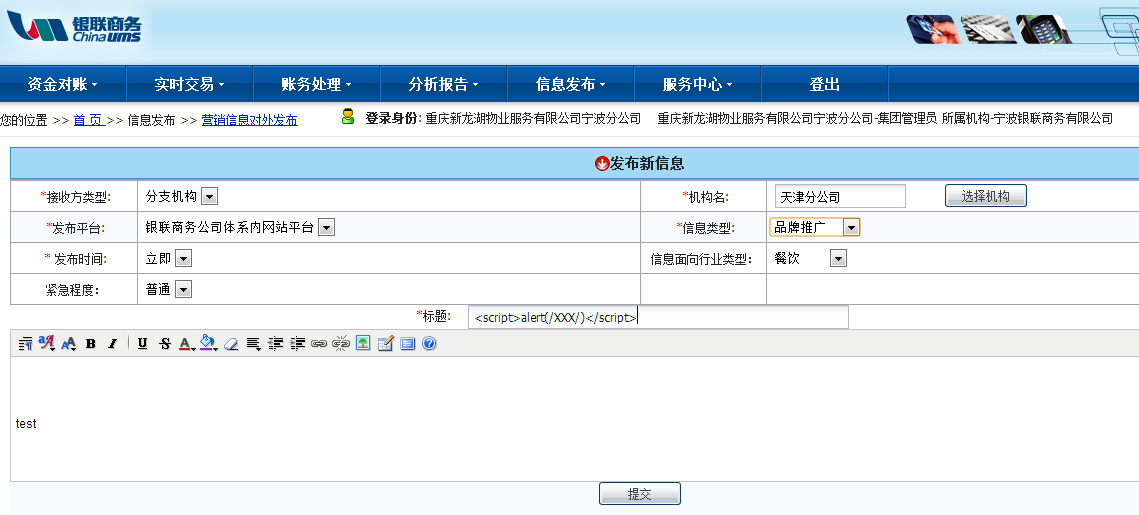Click the 发布新信息 header text
The image size is (1139, 515).
tap(646, 164)
